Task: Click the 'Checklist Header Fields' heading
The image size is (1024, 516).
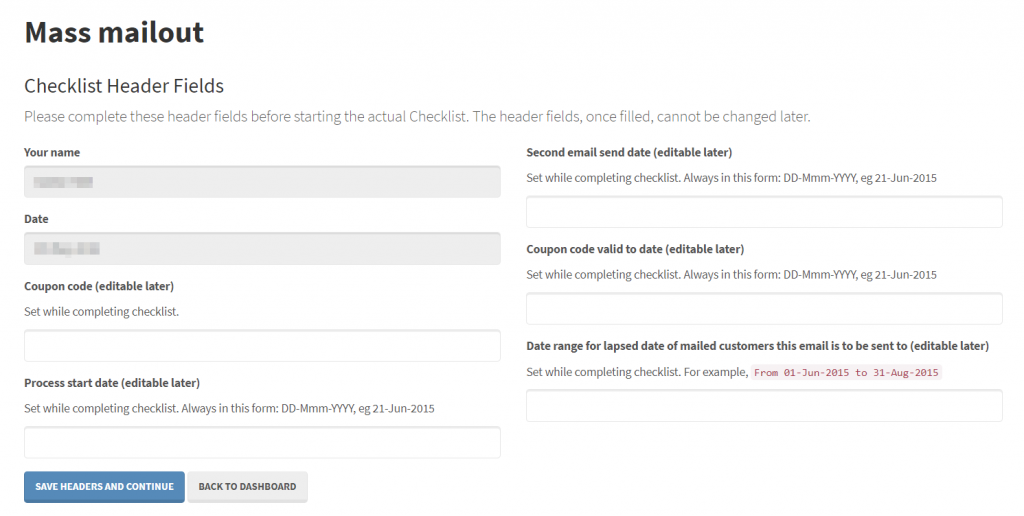Action: [124, 86]
